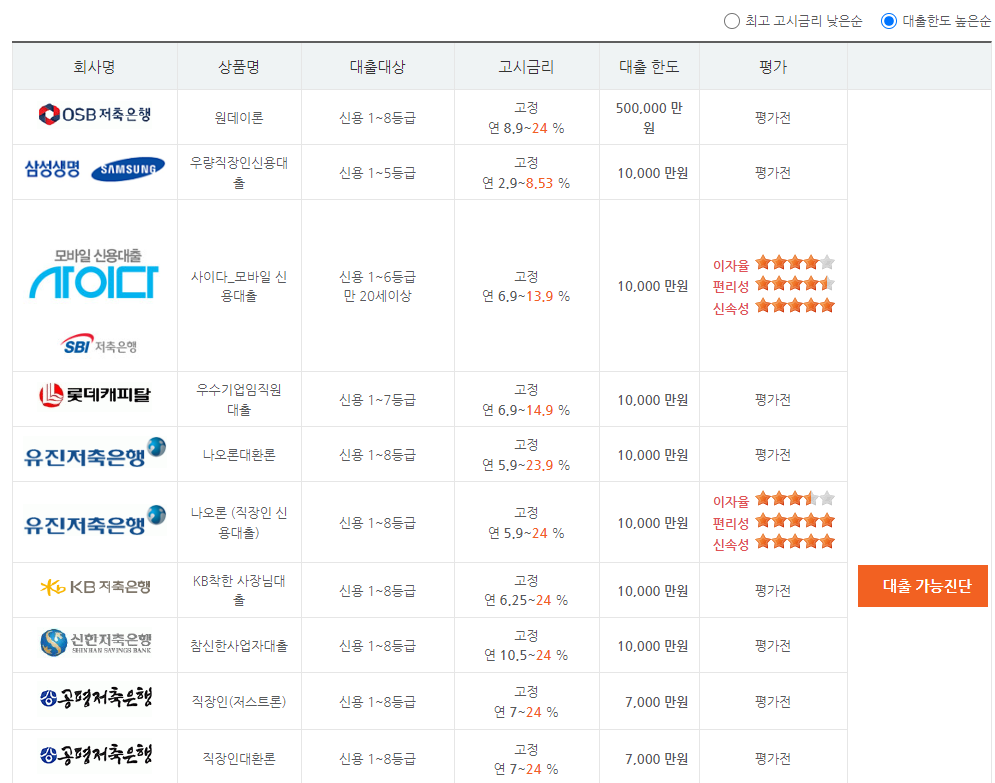
Task: Open the 직장인(저스트론) product
Action: (239, 702)
